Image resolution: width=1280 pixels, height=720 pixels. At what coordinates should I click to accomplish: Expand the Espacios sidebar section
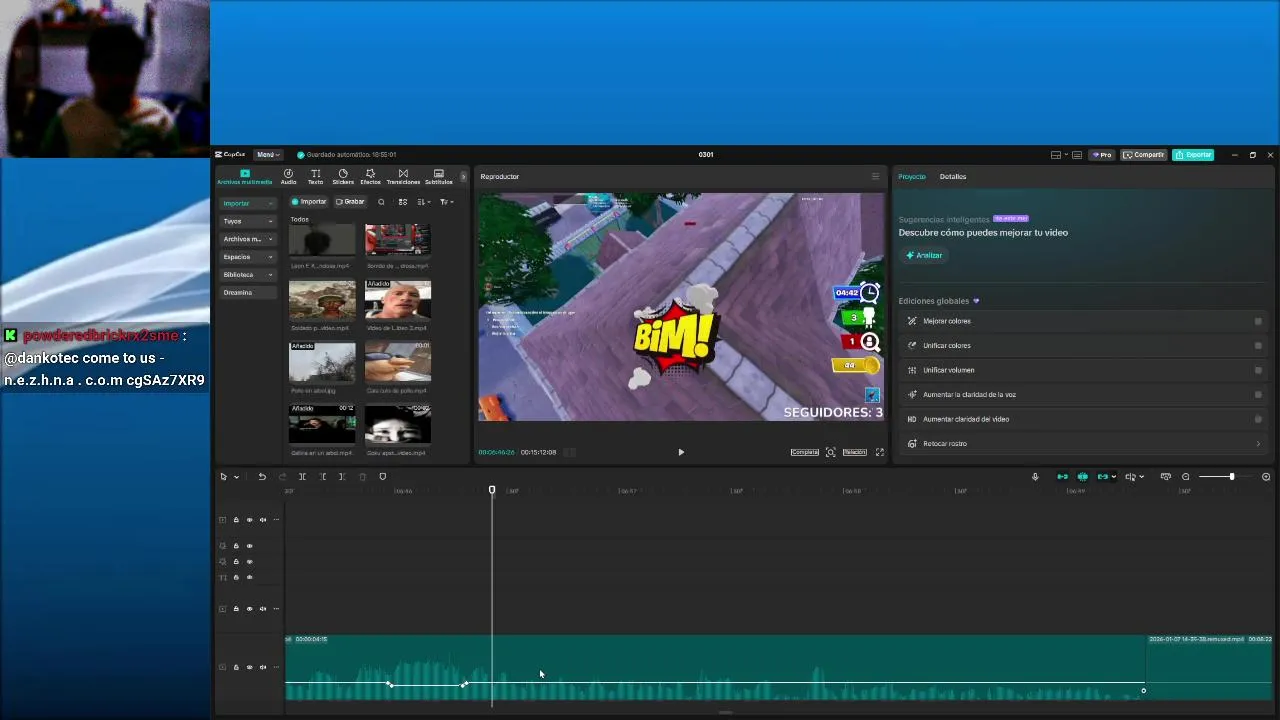pos(248,257)
